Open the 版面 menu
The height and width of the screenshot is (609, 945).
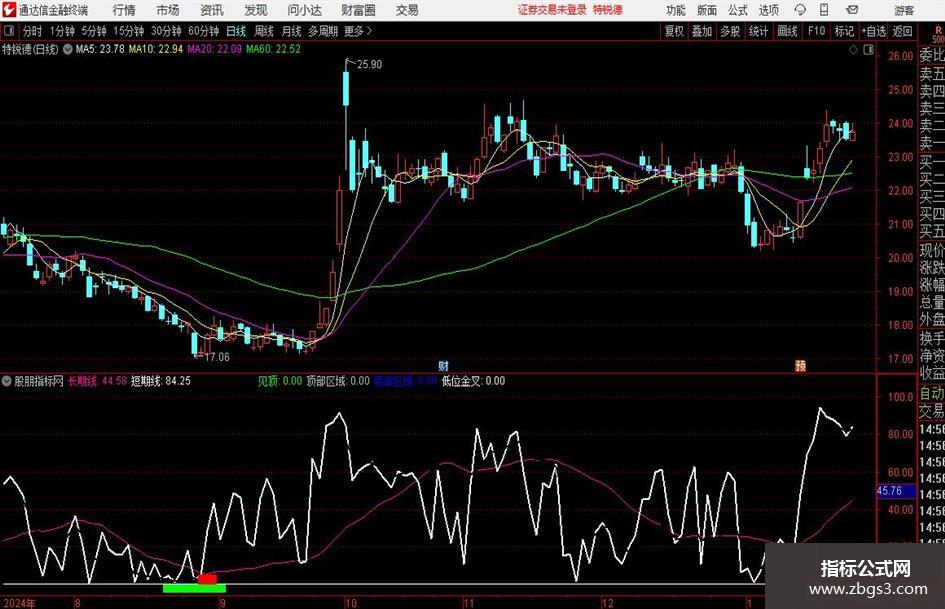point(706,10)
